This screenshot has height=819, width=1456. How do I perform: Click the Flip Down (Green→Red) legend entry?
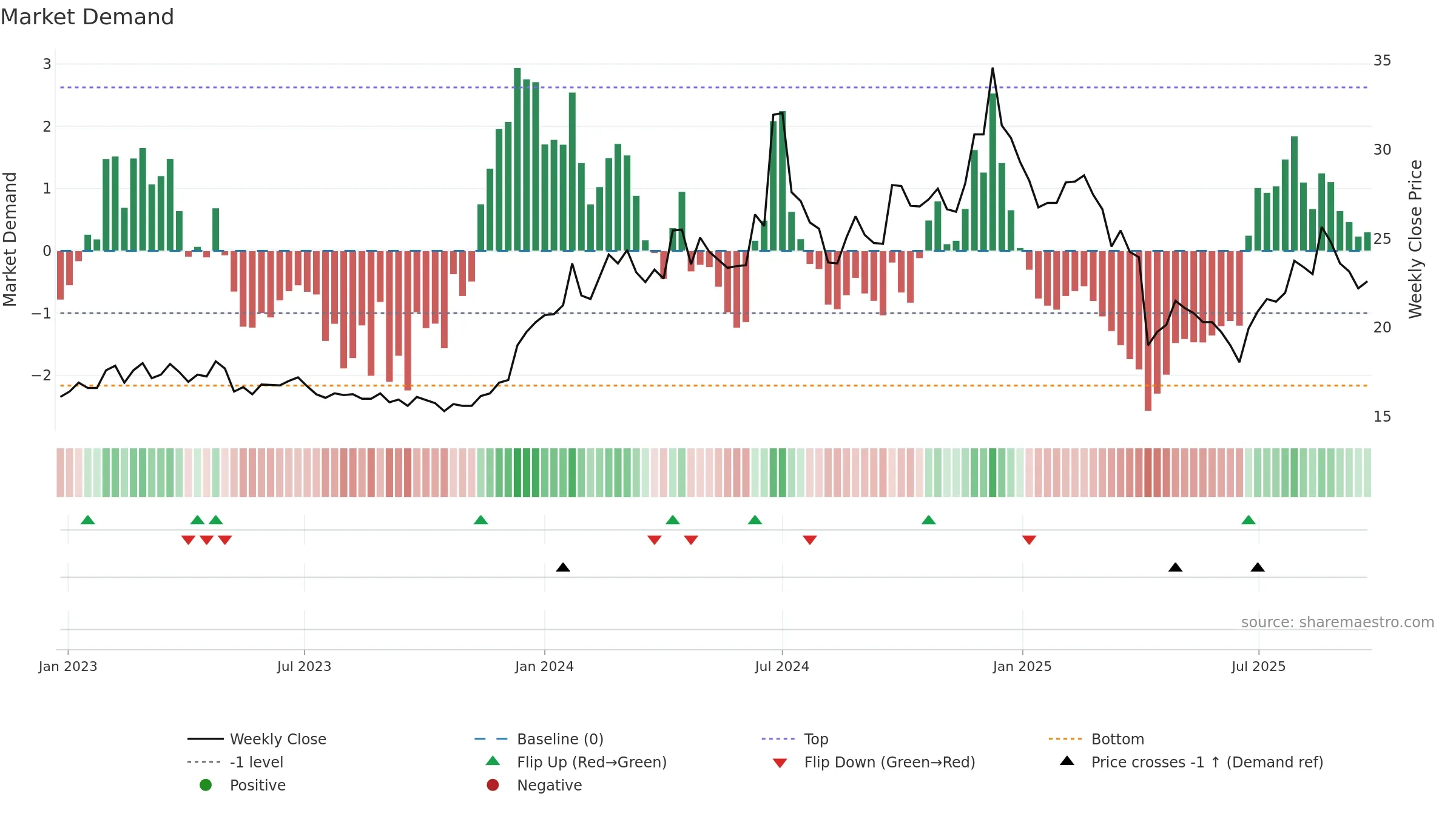pos(874,762)
